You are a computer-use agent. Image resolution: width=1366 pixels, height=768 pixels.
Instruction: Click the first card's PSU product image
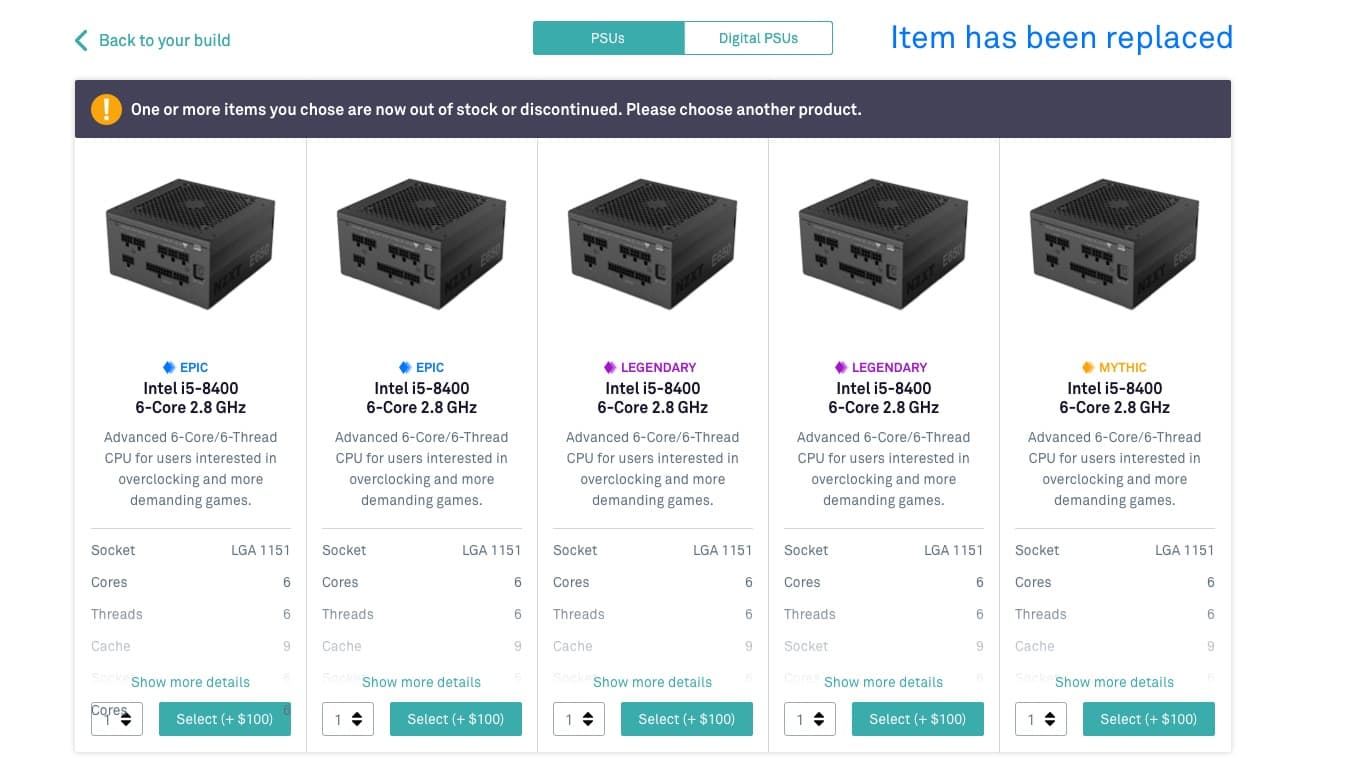(x=190, y=244)
